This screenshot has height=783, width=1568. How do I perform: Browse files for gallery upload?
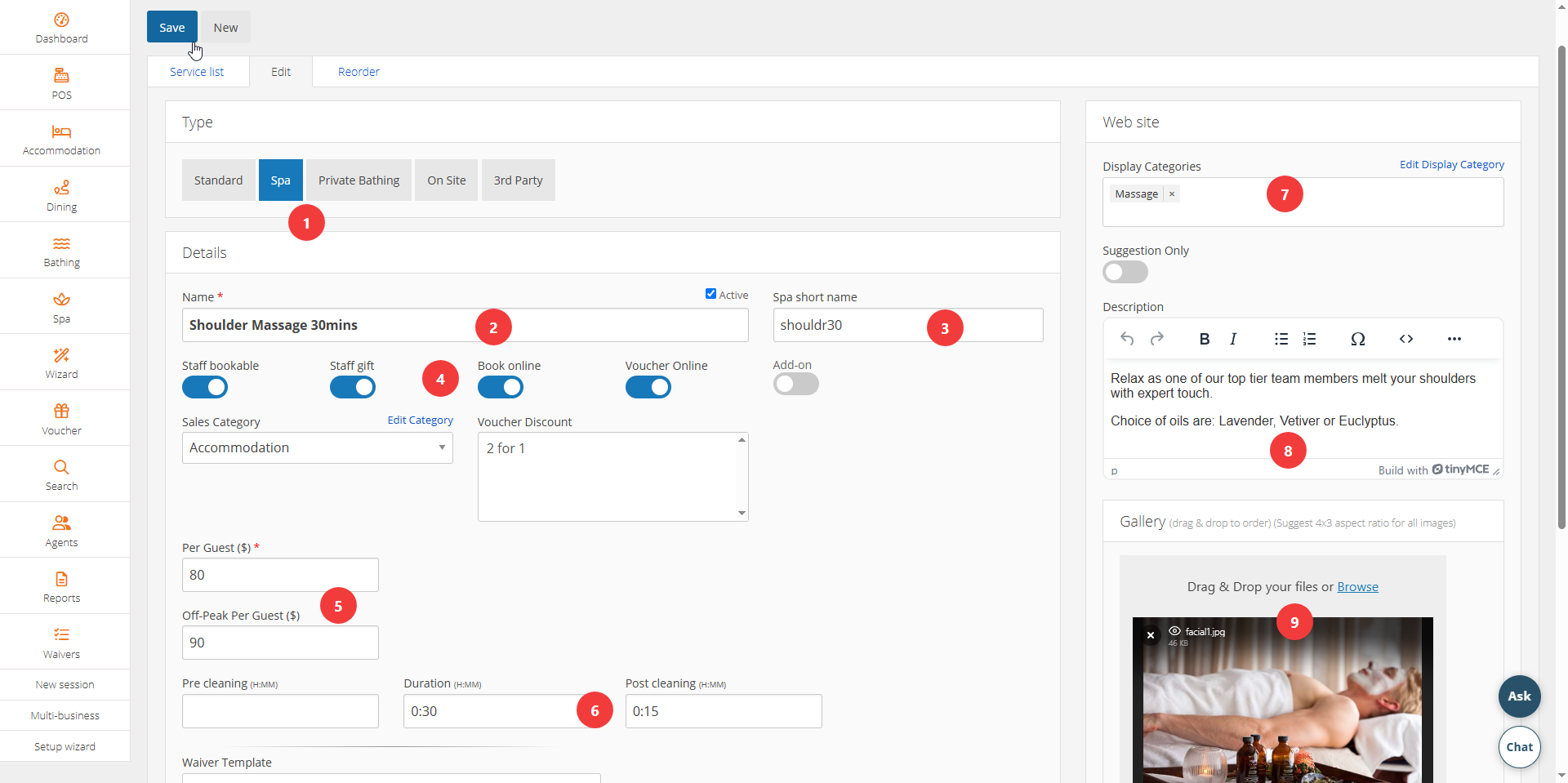click(1357, 587)
